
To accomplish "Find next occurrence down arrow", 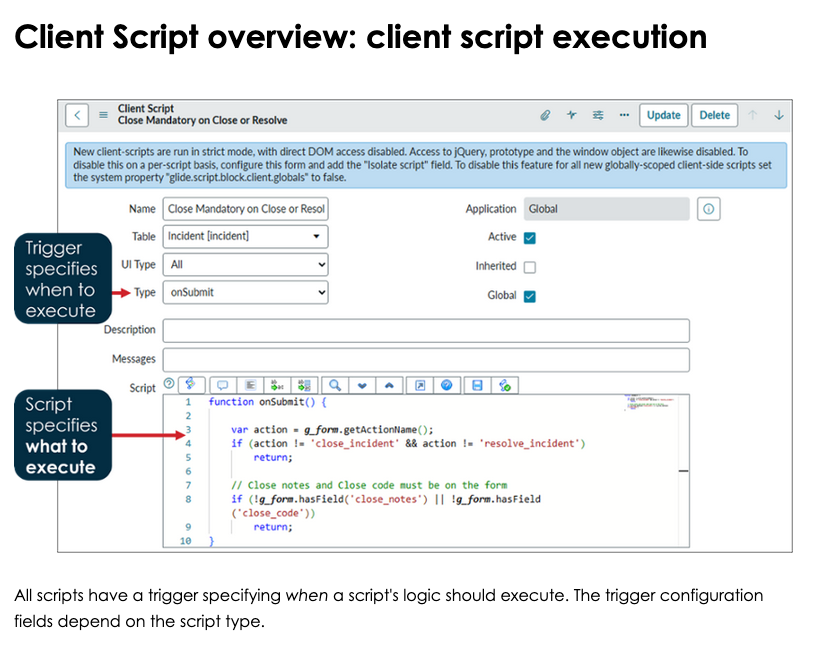I will [362, 385].
